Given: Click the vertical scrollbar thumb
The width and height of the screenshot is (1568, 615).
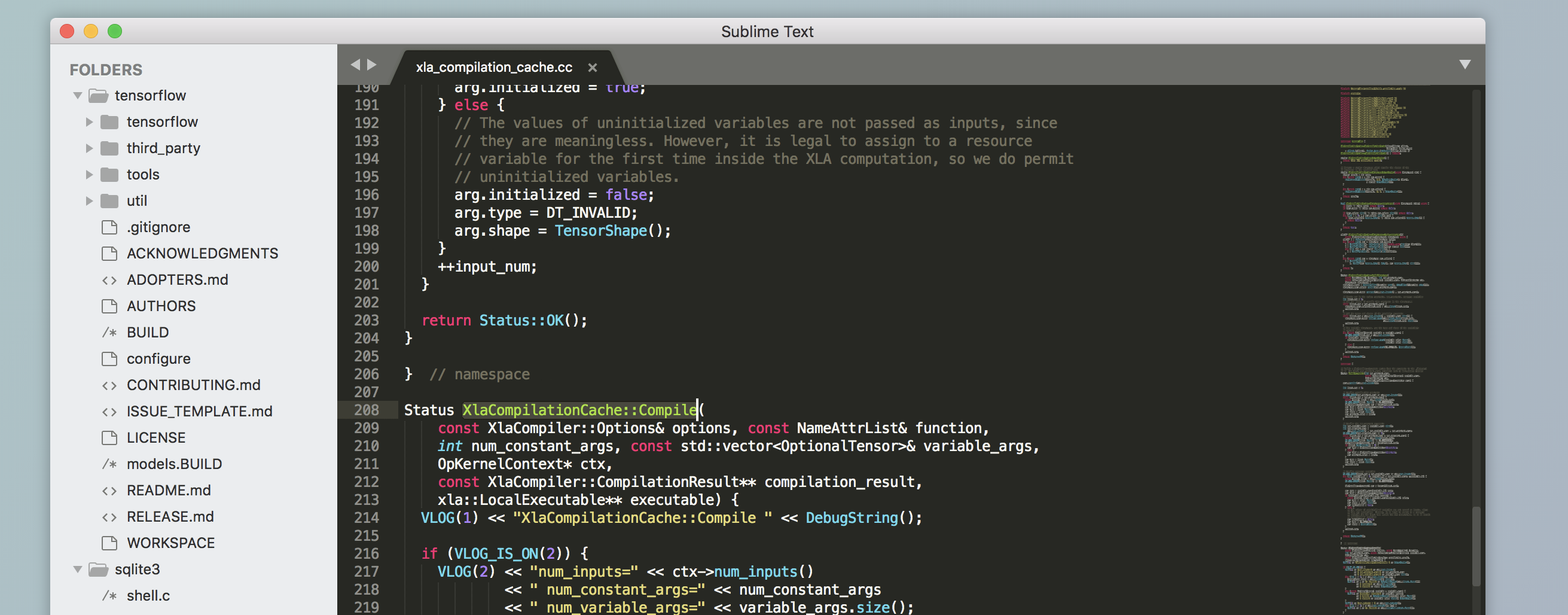Looking at the screenshot, I should 1475,545.
